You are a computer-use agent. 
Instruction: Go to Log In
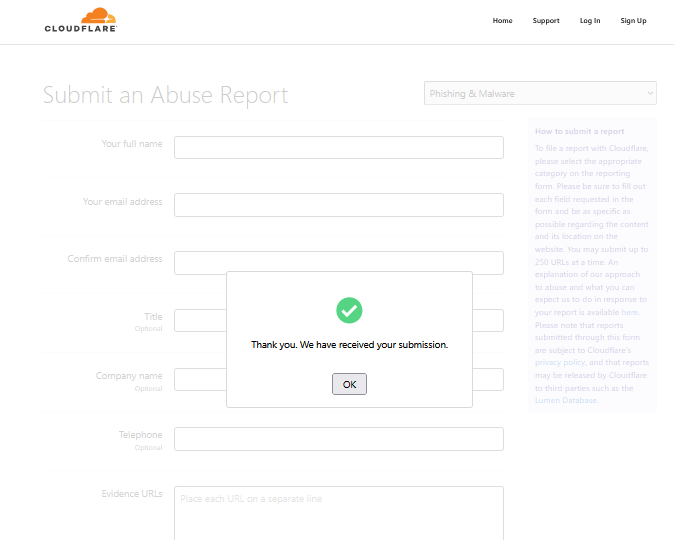[590, 21]
